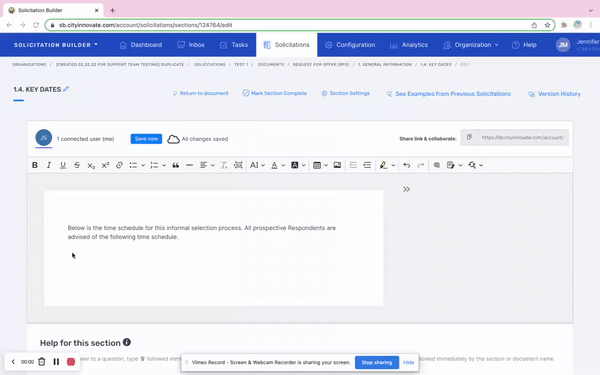
Task: Toggle subscript formatting
Action: (x=91, y=165)
